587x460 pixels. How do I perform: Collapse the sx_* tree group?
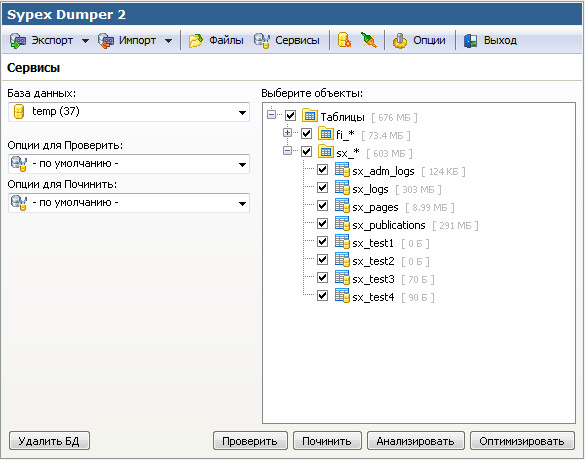(288, 150)
